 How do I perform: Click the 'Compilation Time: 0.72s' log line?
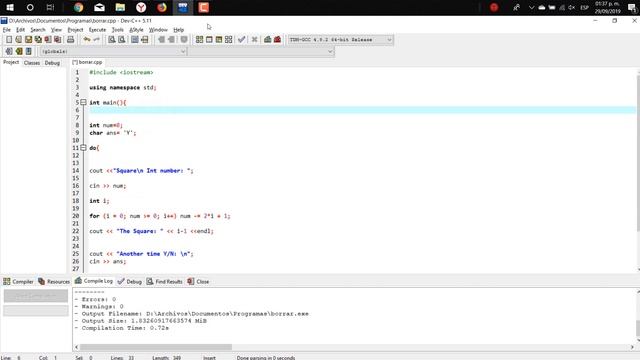click(122, 328)
